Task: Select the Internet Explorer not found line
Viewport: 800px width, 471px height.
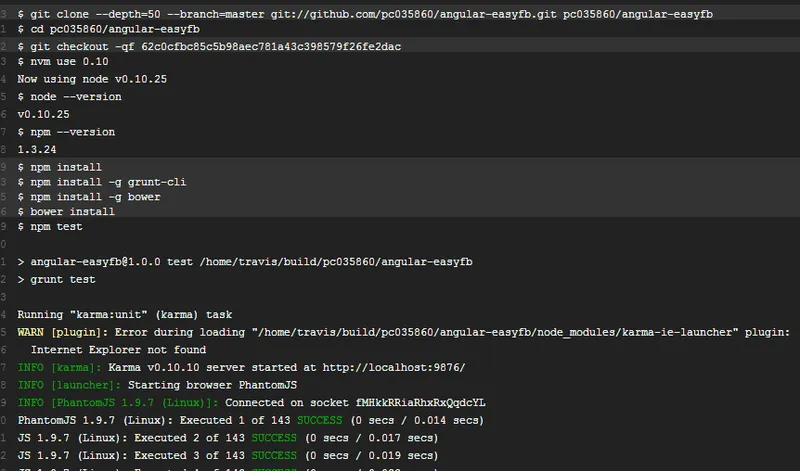Action: [118, 350]
